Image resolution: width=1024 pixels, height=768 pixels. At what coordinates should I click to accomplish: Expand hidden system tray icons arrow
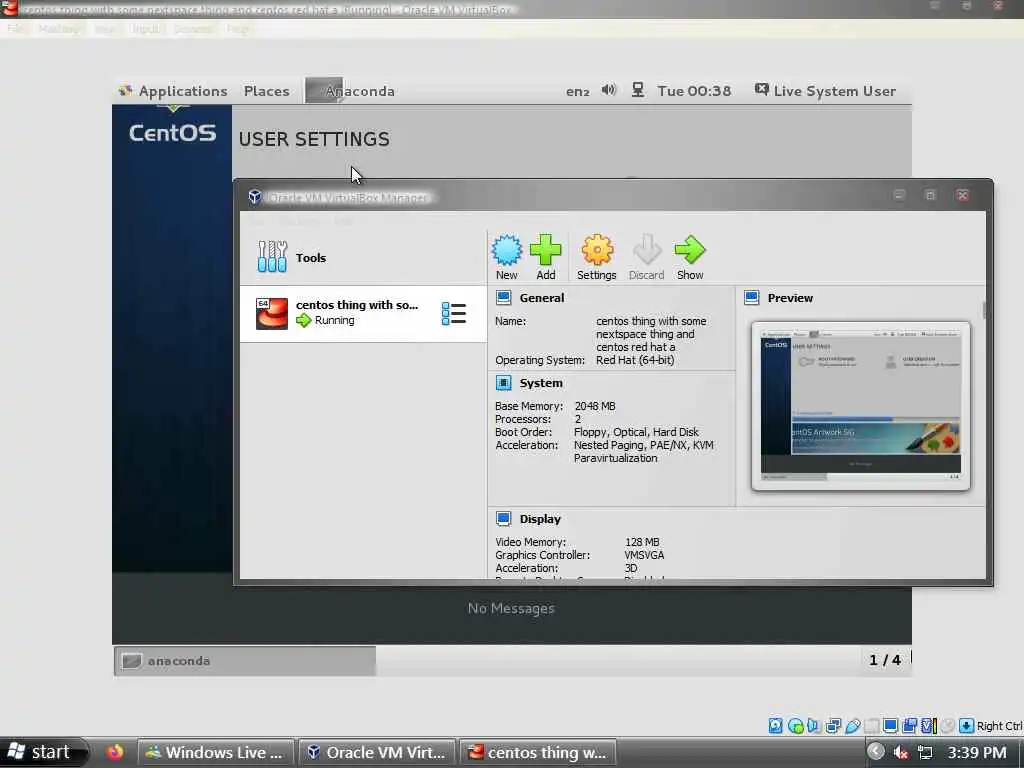coord(876,752)
